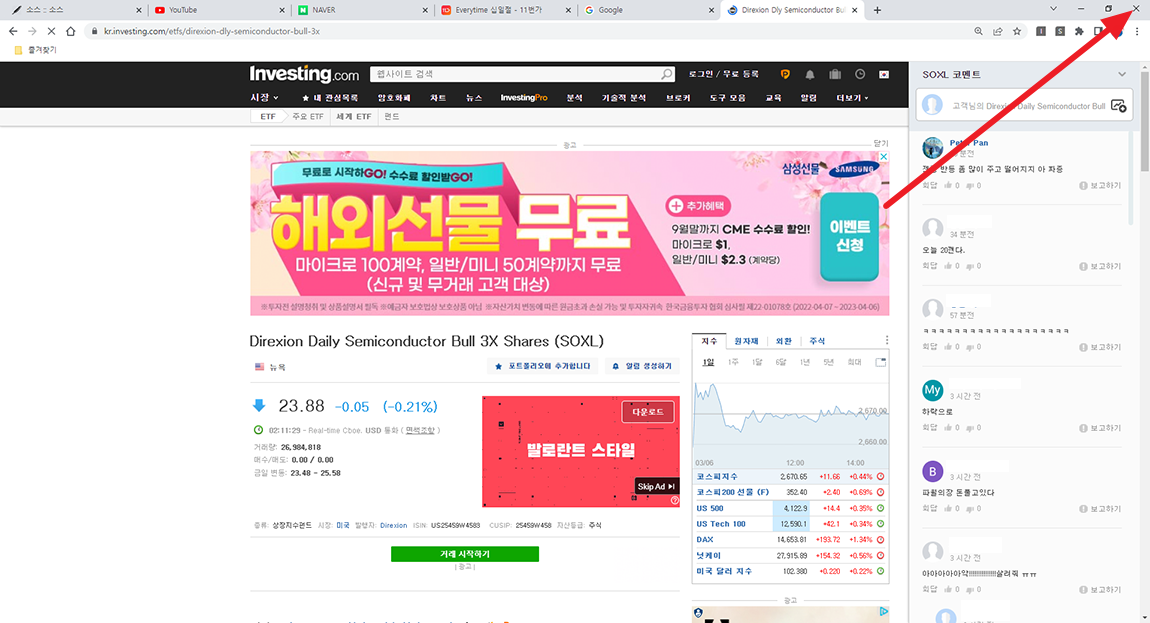Click the 알림 생성하기 button

(642, 366)
